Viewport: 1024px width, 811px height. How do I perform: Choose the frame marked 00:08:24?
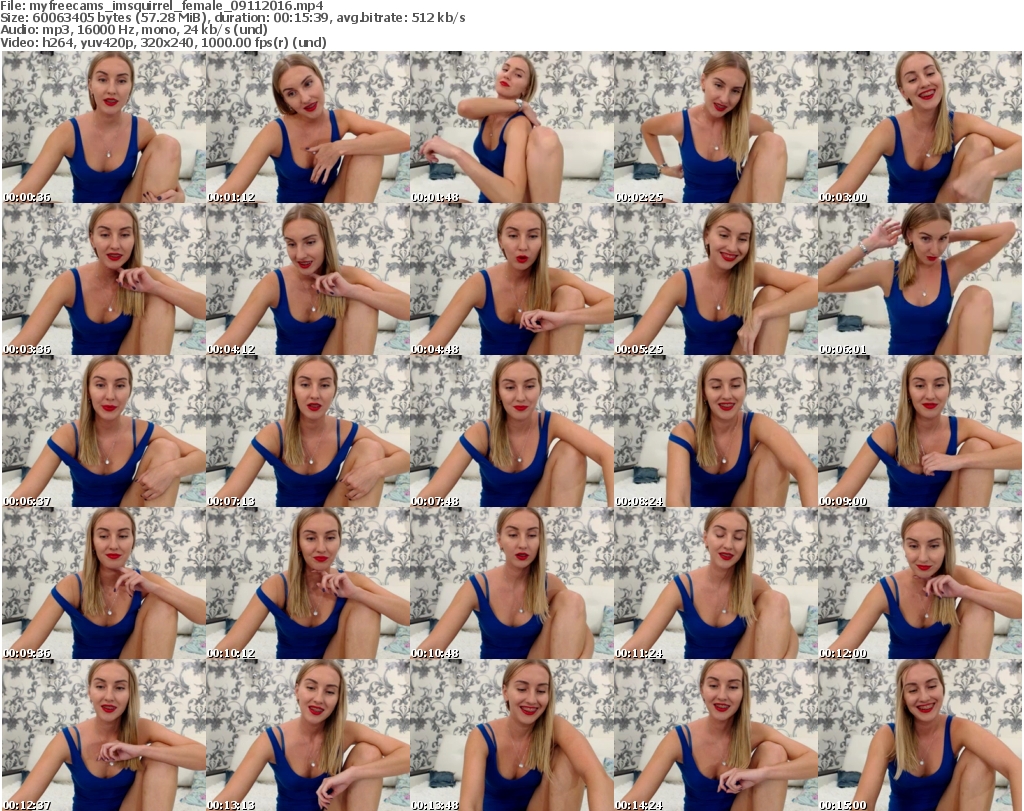click(x=715, y=432)
